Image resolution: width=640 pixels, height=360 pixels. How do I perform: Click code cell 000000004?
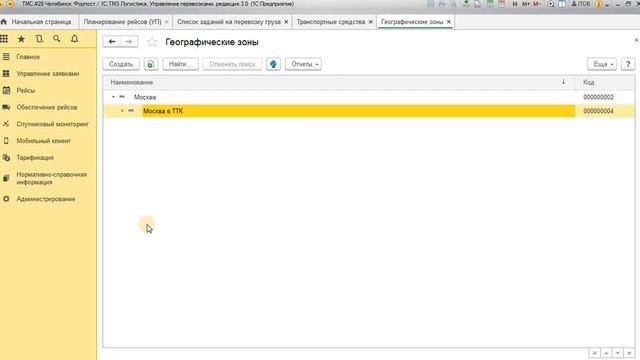(598, 111)
